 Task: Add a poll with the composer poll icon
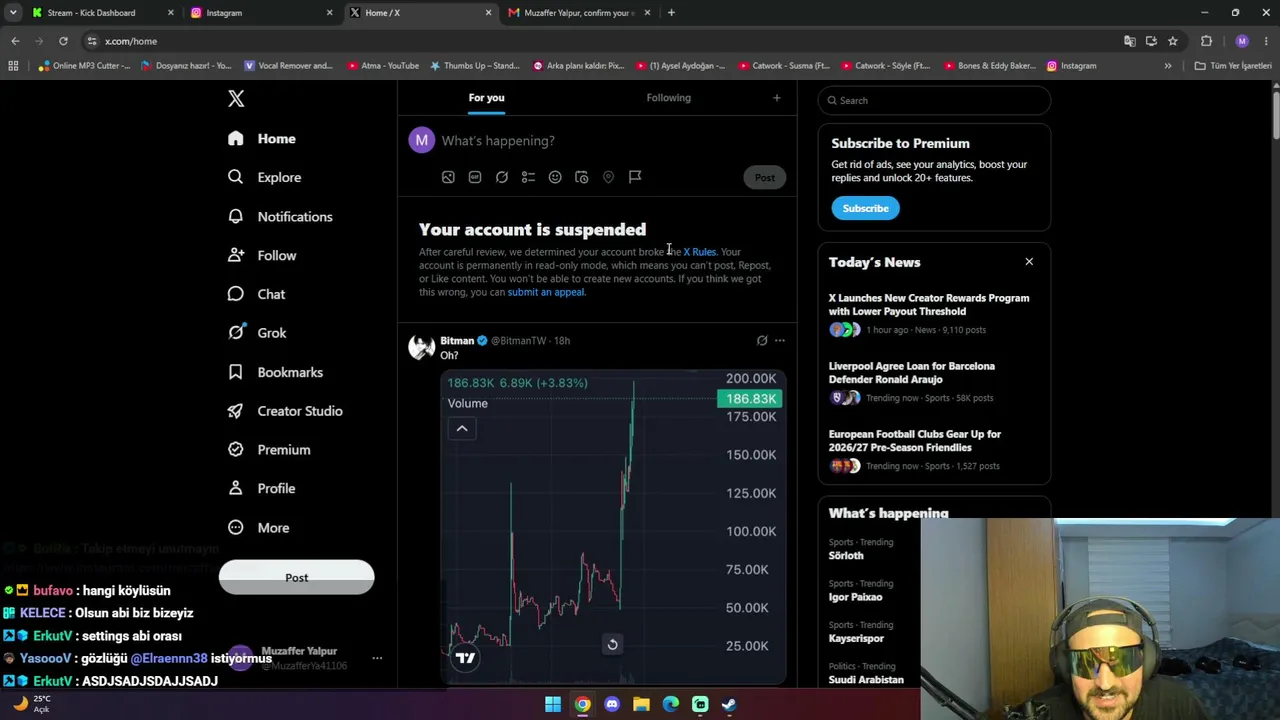(528, 177)
